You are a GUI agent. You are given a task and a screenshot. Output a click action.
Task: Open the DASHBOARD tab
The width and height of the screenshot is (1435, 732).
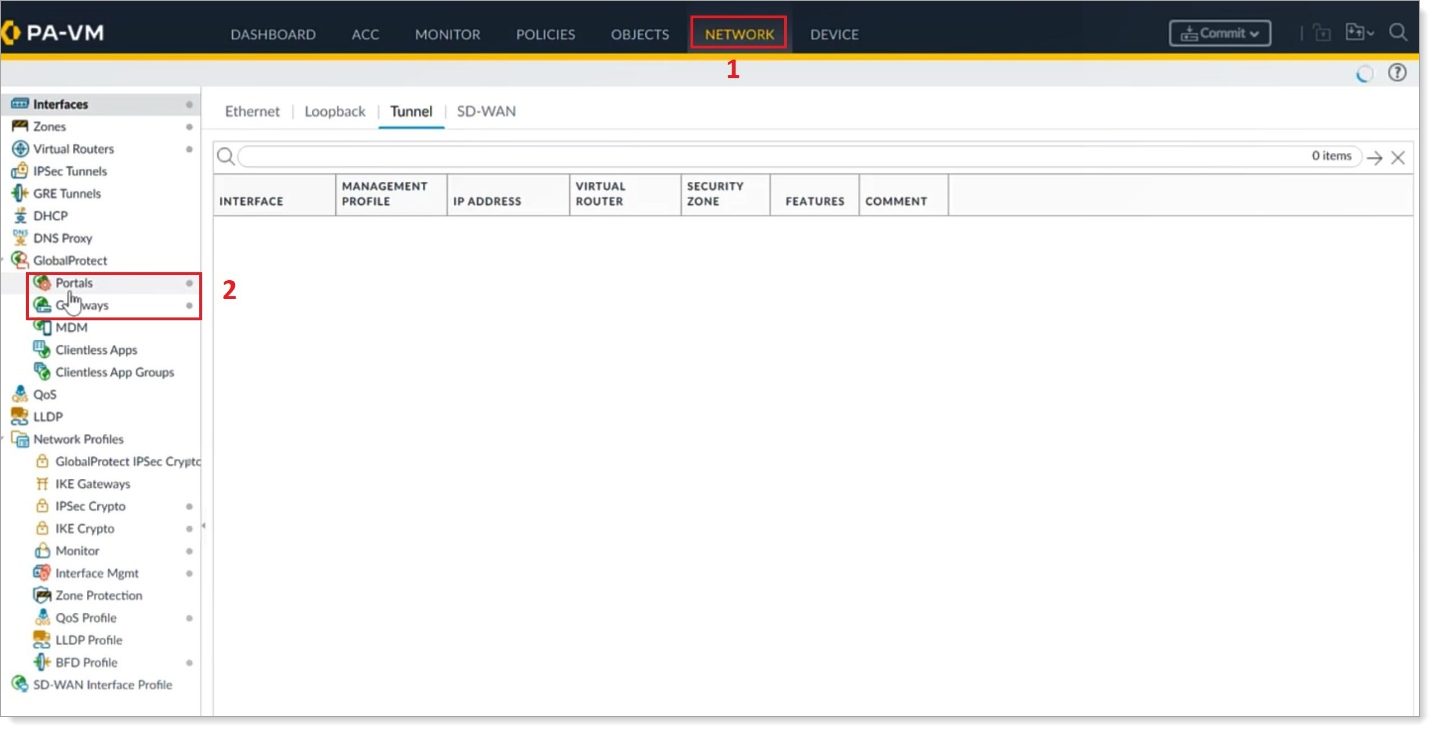[x=273, y=34]
